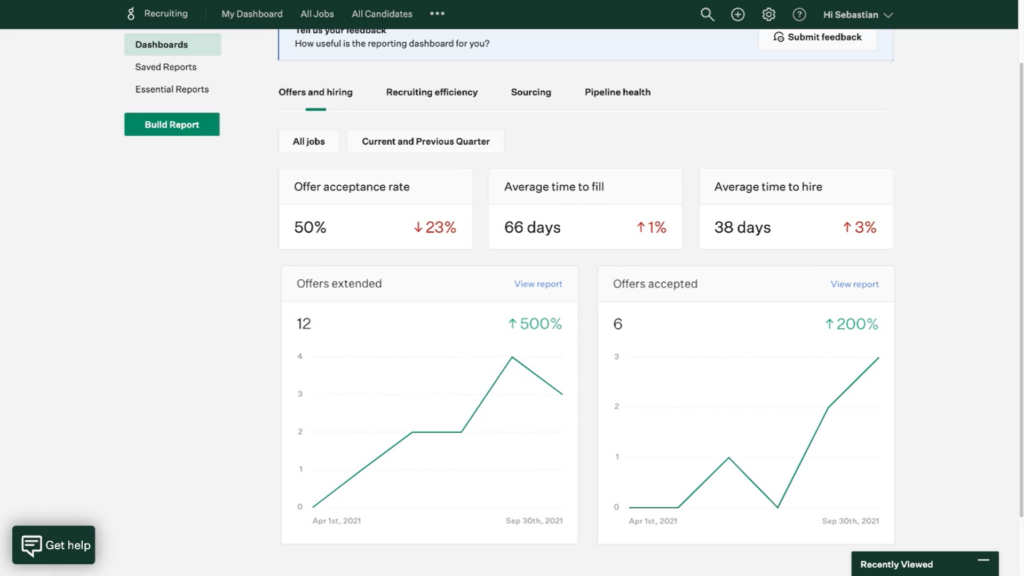This screenshot has width=1024, height=576.
Task: Click the add plus circle icon
Action: point(738,14)
